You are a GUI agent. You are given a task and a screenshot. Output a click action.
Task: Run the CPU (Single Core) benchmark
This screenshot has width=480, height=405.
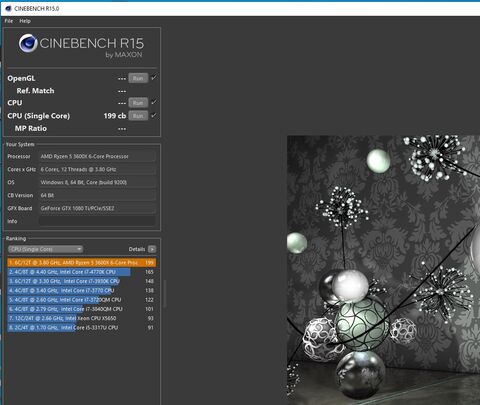click(x=138, y=116)
